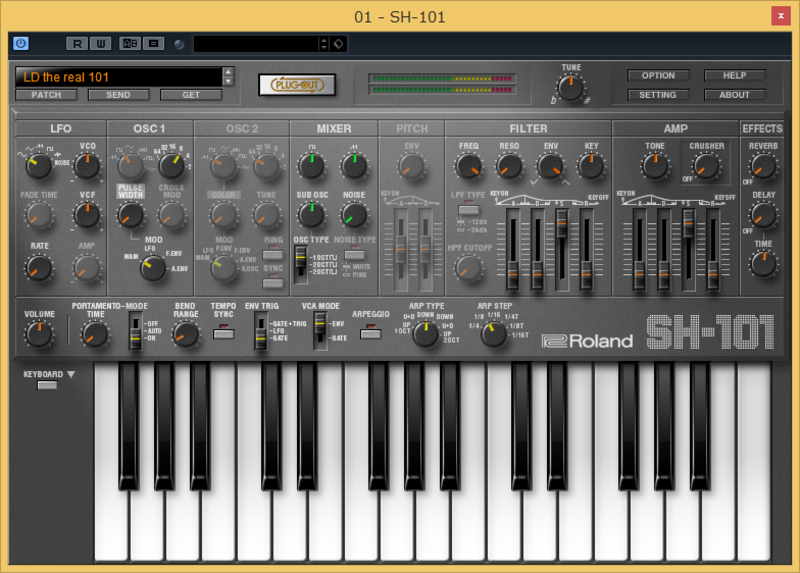The height and width of the screenshot is (573, 800).
Task: Open the preset management diamond icon
Action: click(338, 44)
